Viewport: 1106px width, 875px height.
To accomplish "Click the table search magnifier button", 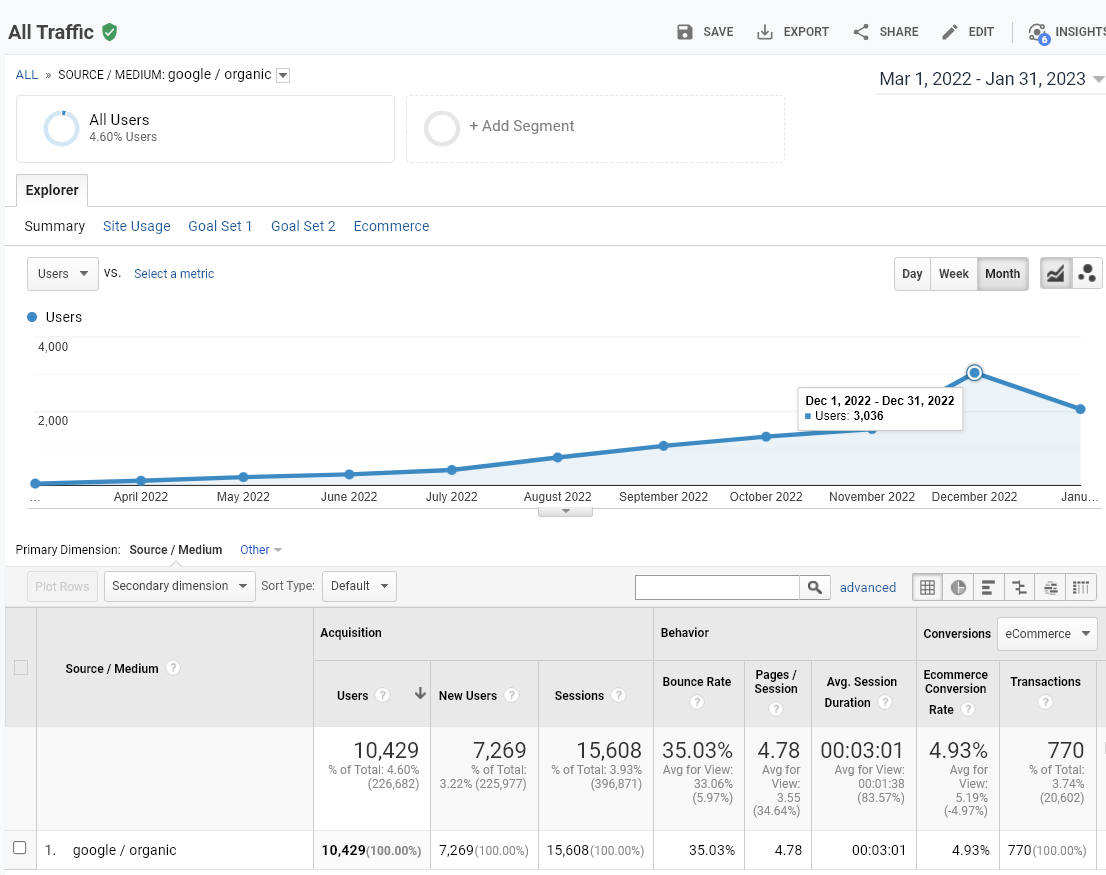I will [815, 587].
